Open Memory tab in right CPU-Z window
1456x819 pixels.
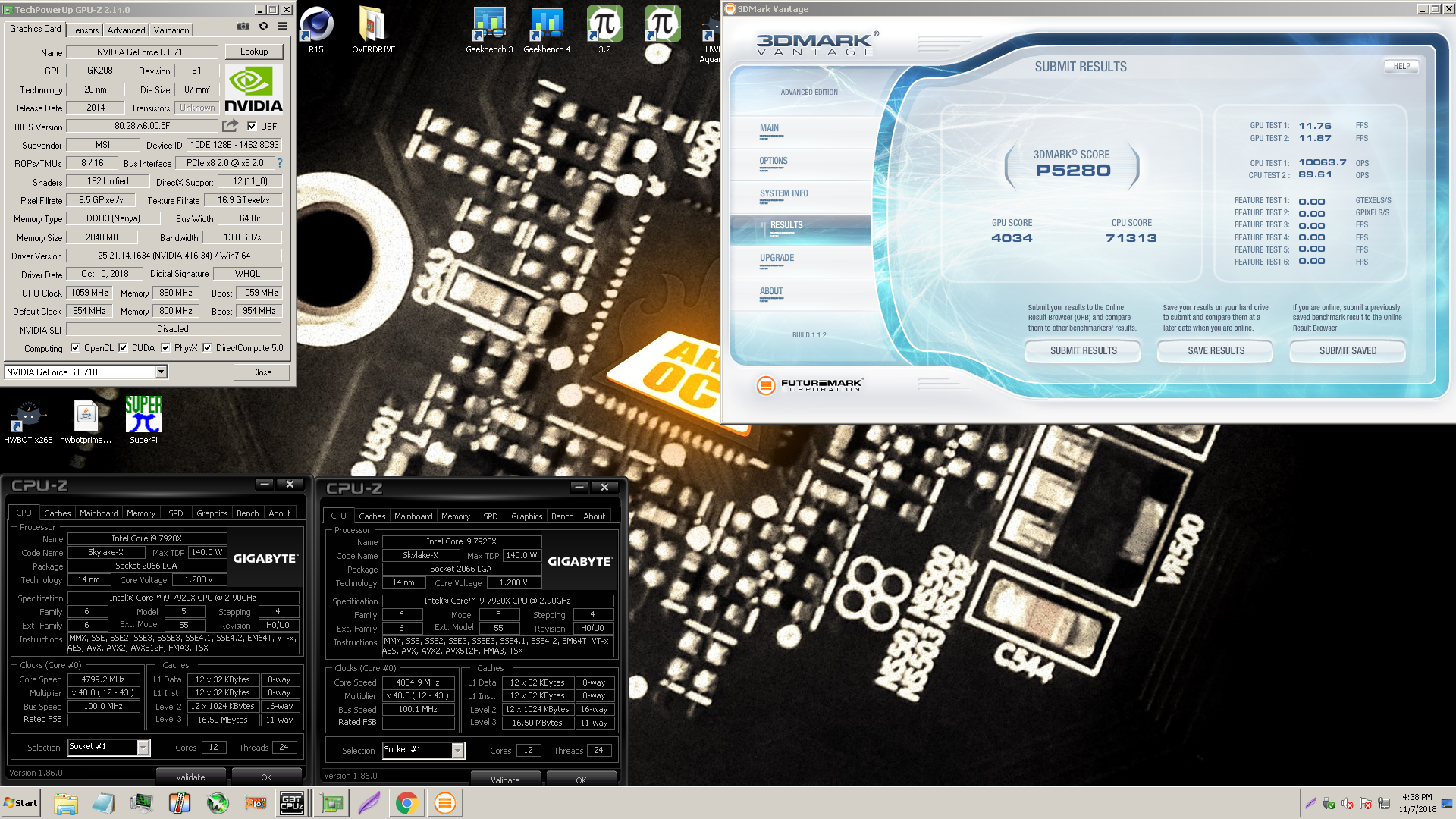pyautogui.click(x=456, y=516)
